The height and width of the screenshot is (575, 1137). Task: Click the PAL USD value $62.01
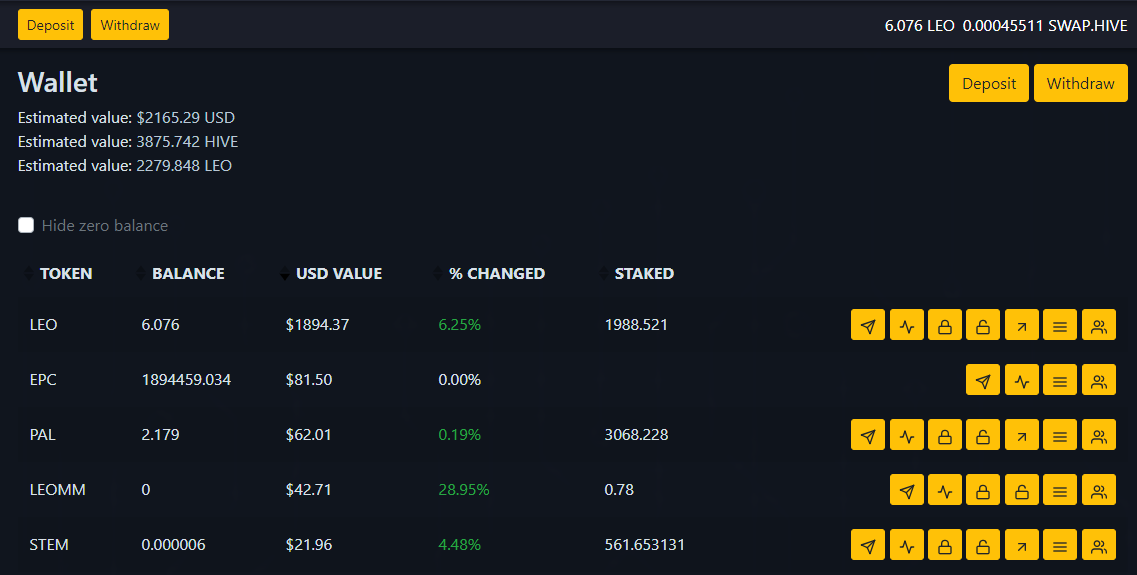point(308,435)
